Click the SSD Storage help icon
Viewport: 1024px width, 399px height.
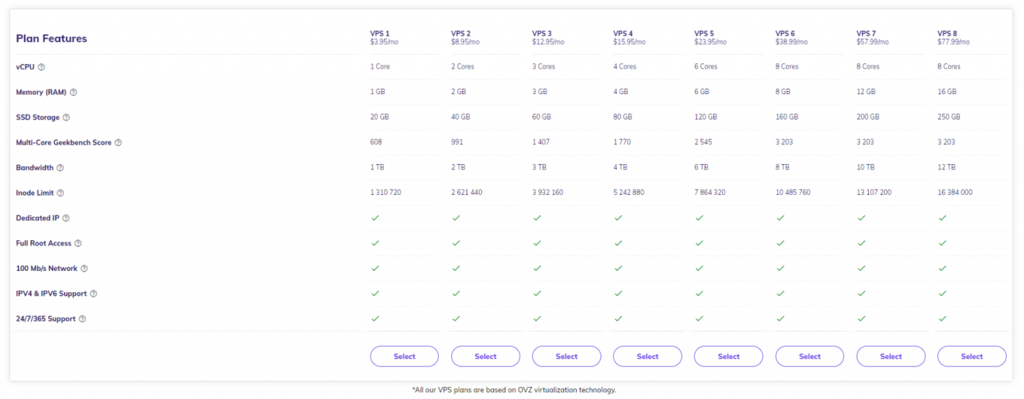pos(66,118)
